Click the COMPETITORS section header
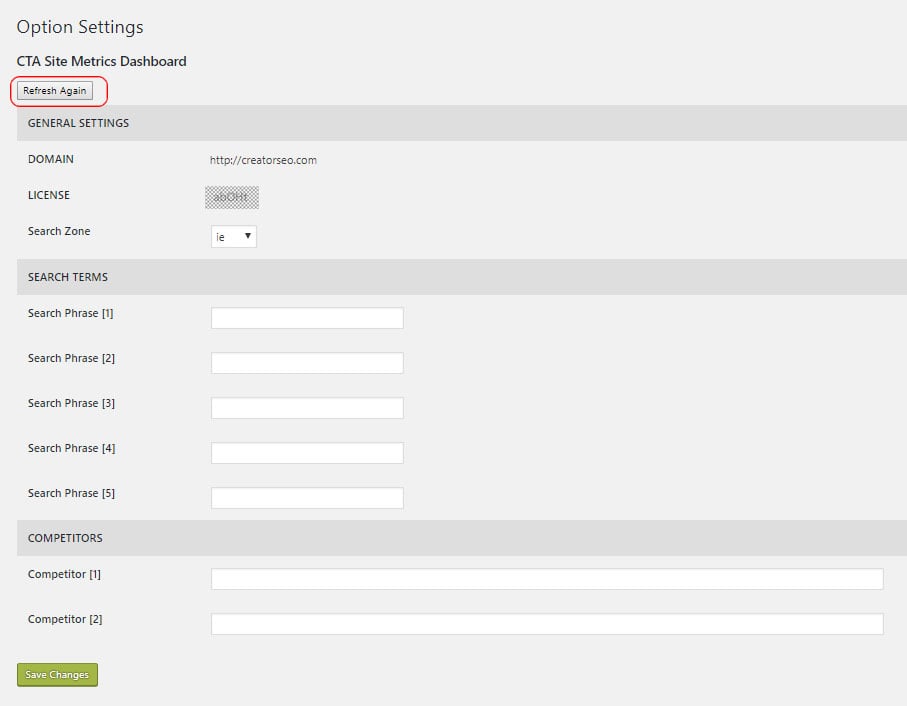 pos(65,538)
